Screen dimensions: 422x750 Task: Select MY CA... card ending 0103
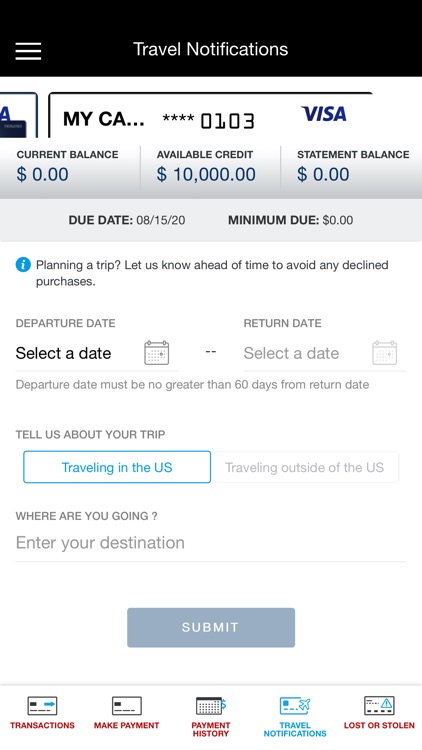point(211,116)
